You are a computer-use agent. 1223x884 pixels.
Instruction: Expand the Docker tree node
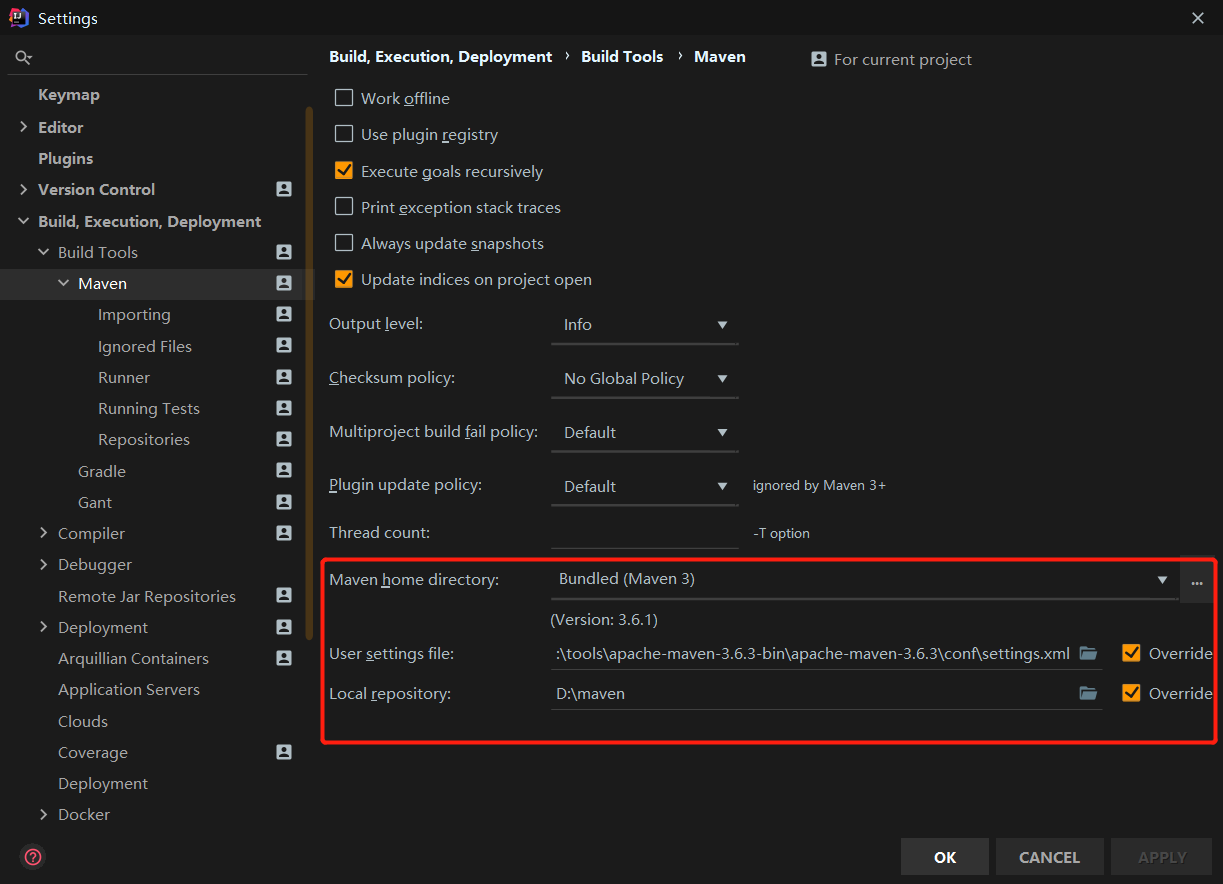click(44, 814)
